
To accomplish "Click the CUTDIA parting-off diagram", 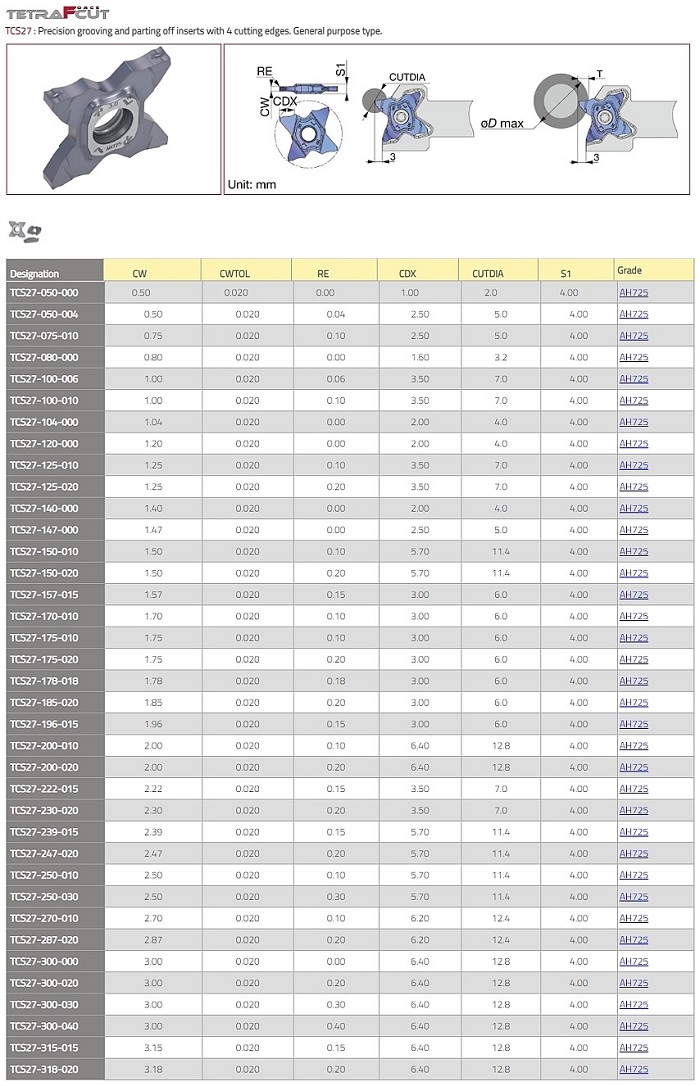I will click(x=402, y=118).
